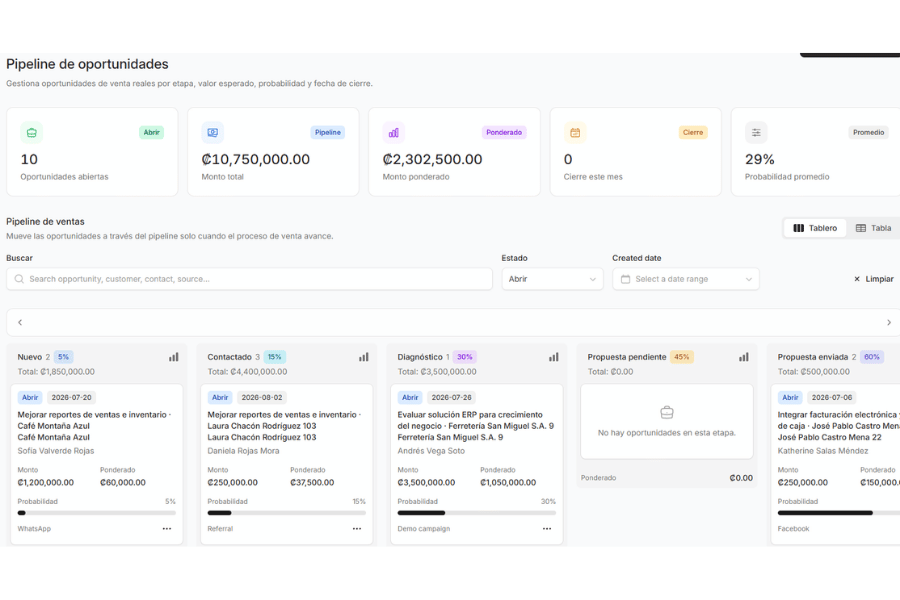Click the sliders icon on Probabilidad promedio card
The height and width of the screenshot is (600, 900).
pyautogui.click(x=756, y=133)
